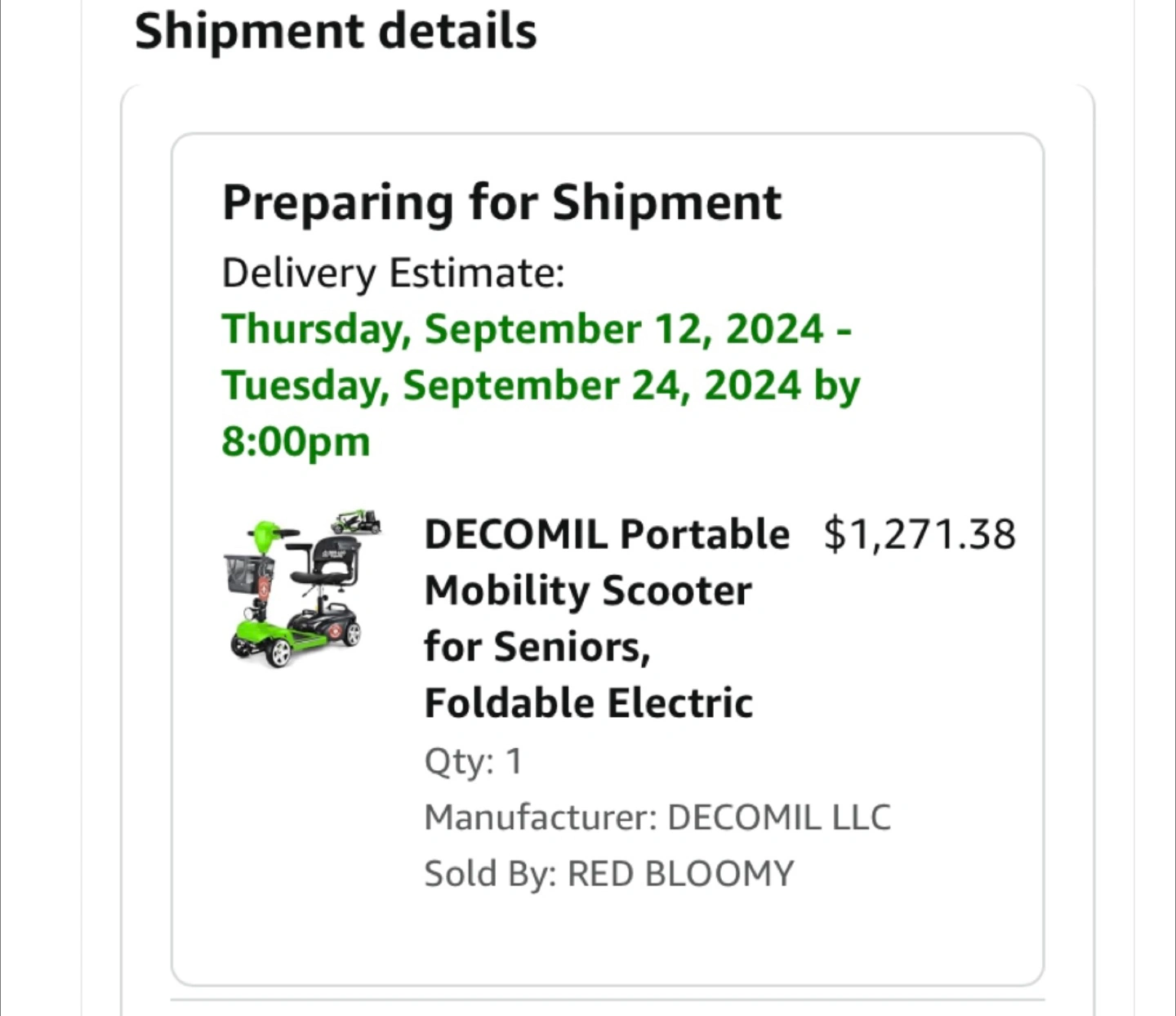Click the green scooter's front basket
This screenshot has height=1016, width=1176.
point(248,573)
